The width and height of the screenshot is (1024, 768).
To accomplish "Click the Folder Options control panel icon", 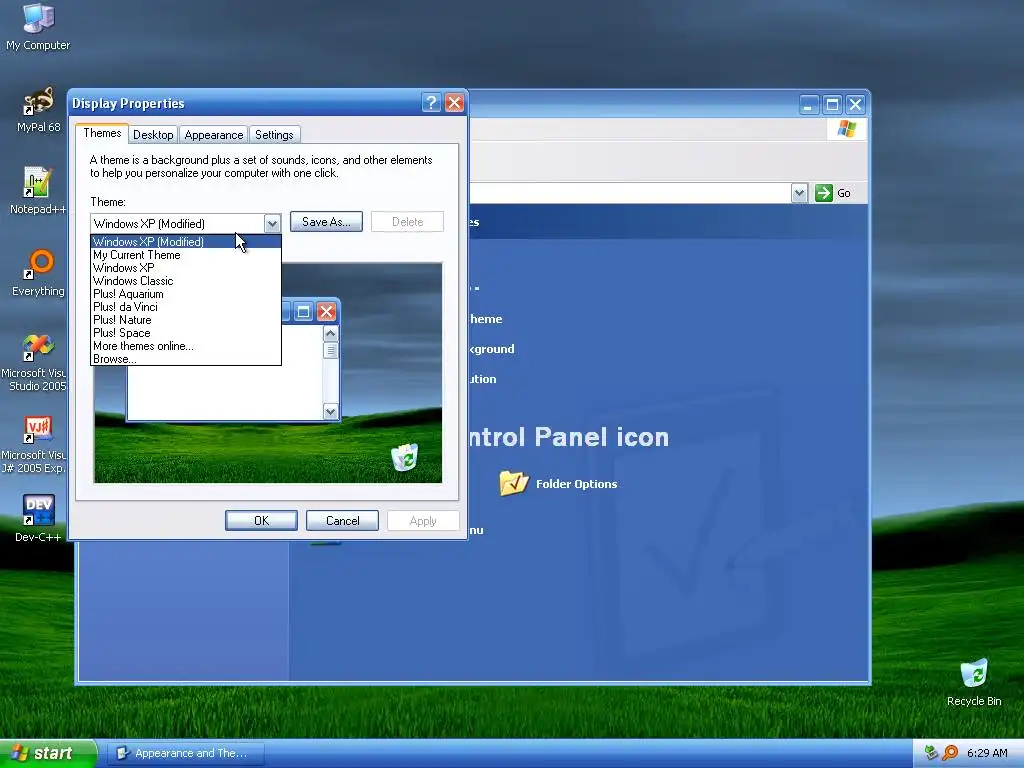I will tap(513, 483).
